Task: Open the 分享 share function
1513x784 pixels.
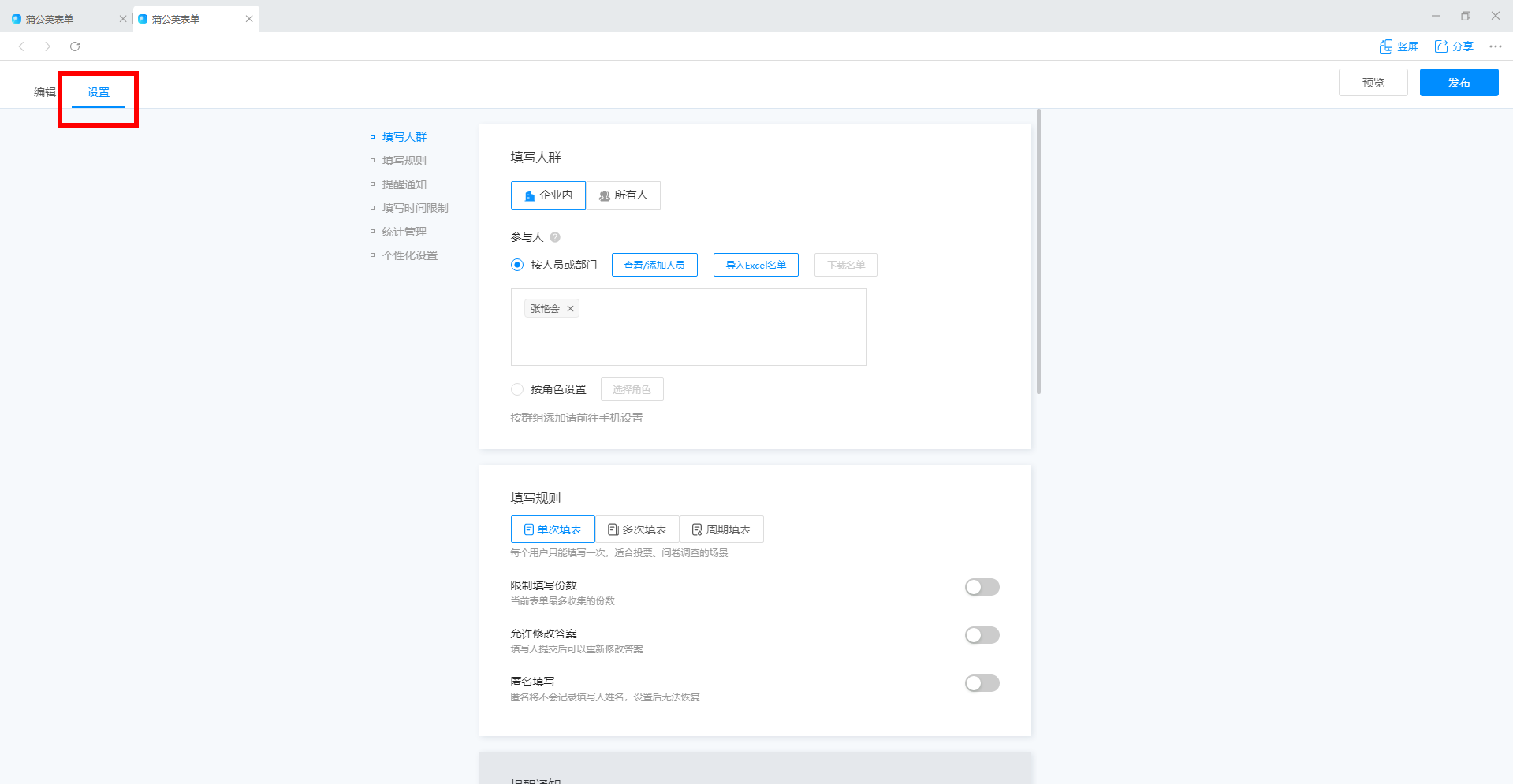Action: (x=1455, y=46)
